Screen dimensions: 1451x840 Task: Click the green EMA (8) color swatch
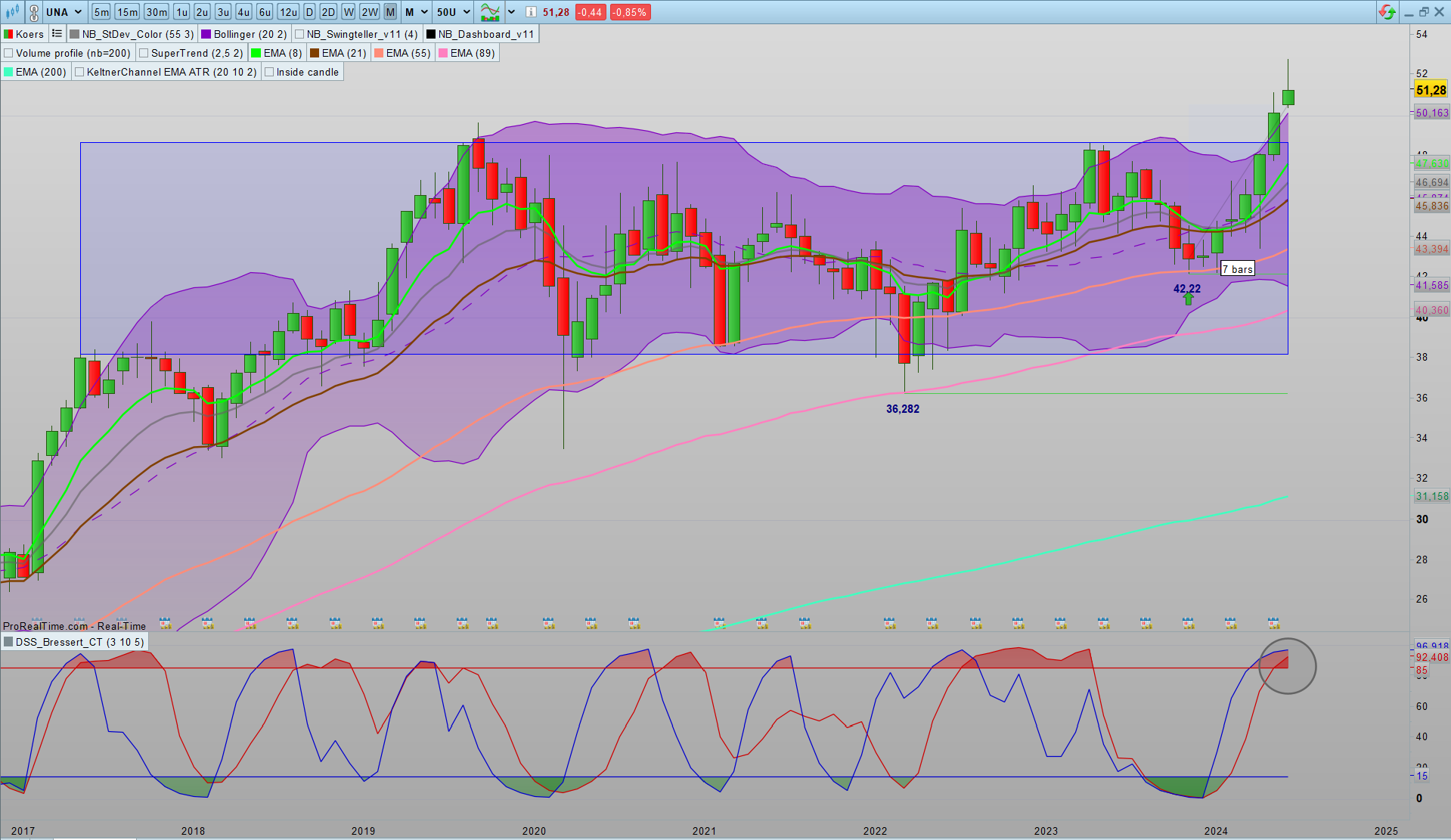click(256, 53)
